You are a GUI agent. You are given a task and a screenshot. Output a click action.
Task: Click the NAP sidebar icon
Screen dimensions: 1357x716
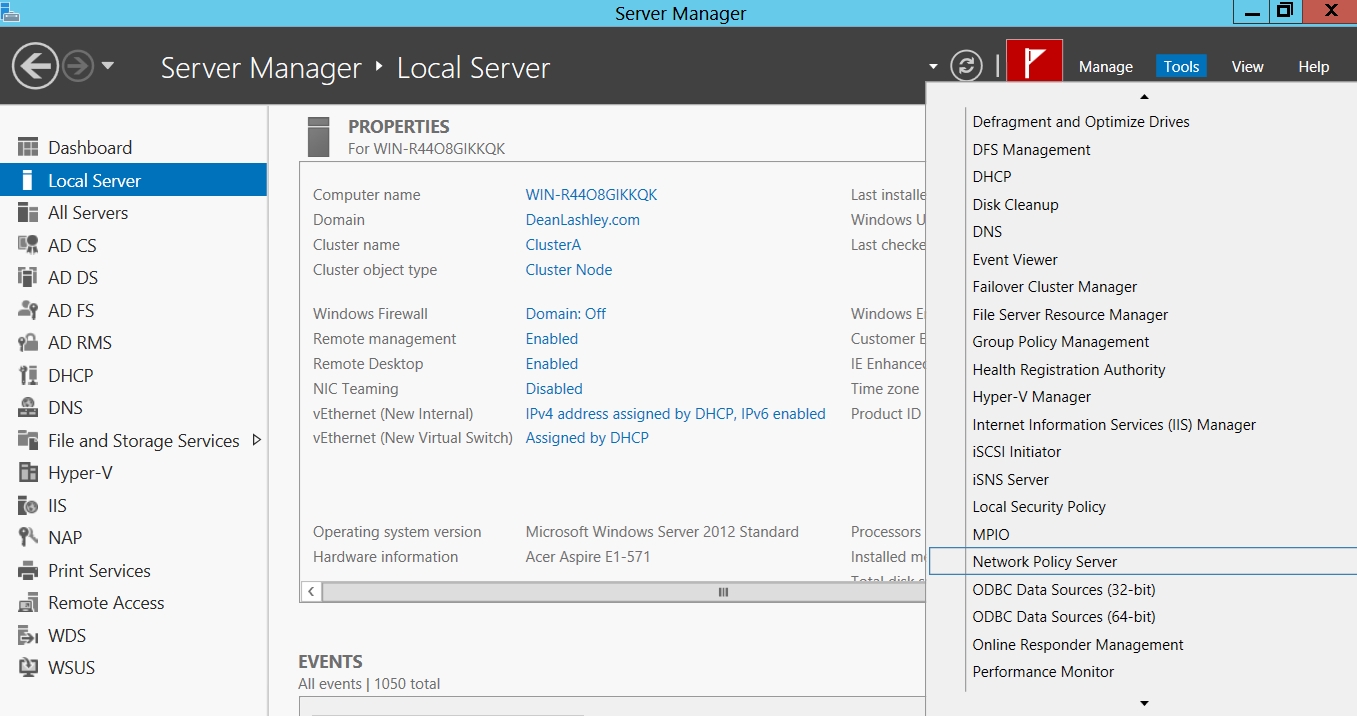[x=28, y=538]
